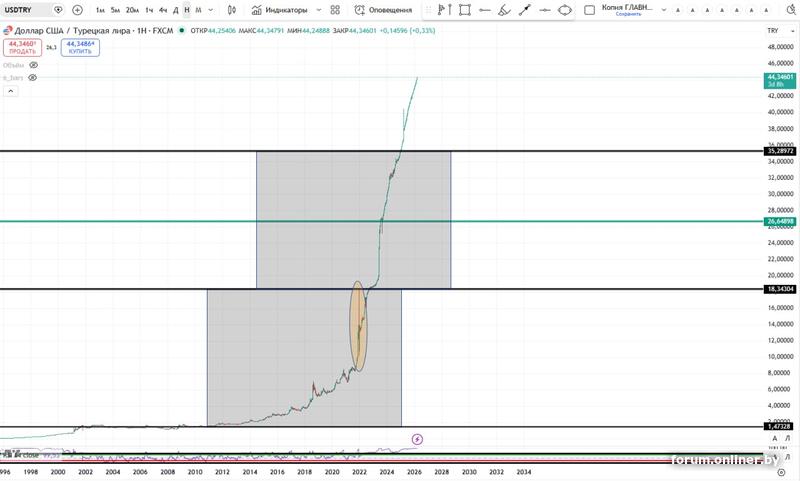The image size is (800, 481).
Task: Collapse the indicator legend chevron
Action: click(x=11, y=91)
